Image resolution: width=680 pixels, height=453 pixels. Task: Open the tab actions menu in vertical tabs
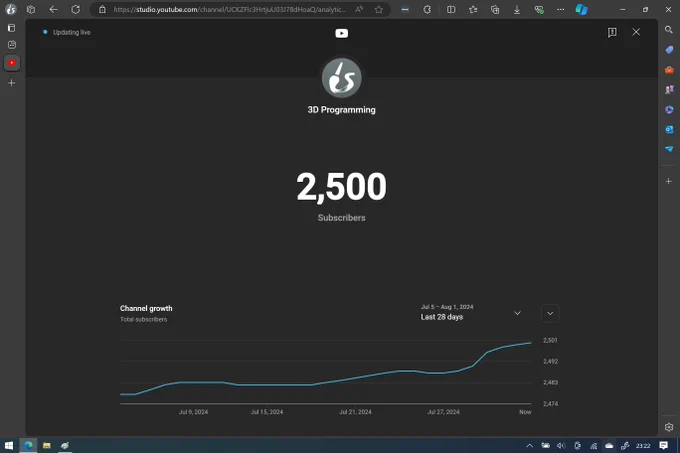point(12,28)
